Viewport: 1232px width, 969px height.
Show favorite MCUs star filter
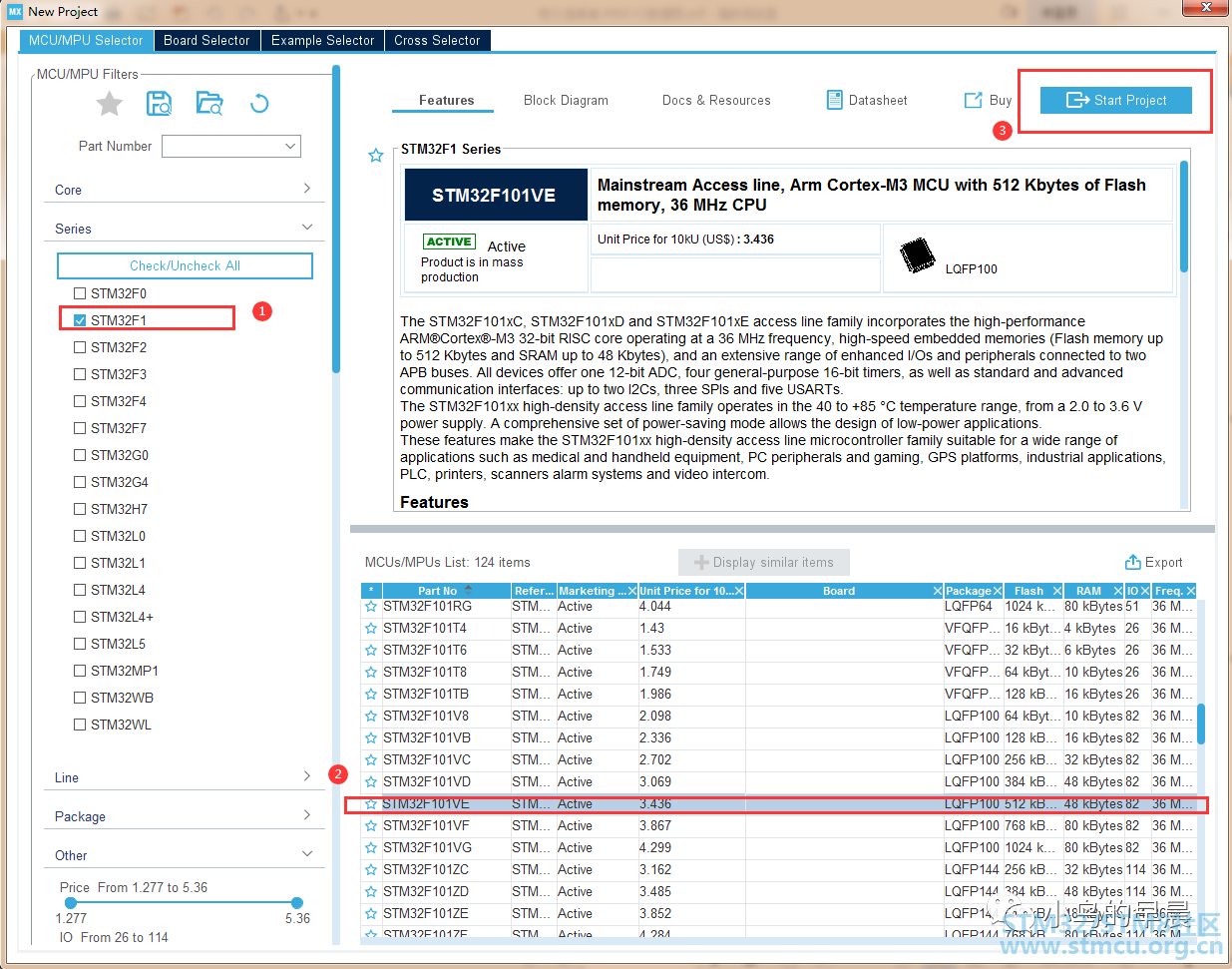[110, 103]
